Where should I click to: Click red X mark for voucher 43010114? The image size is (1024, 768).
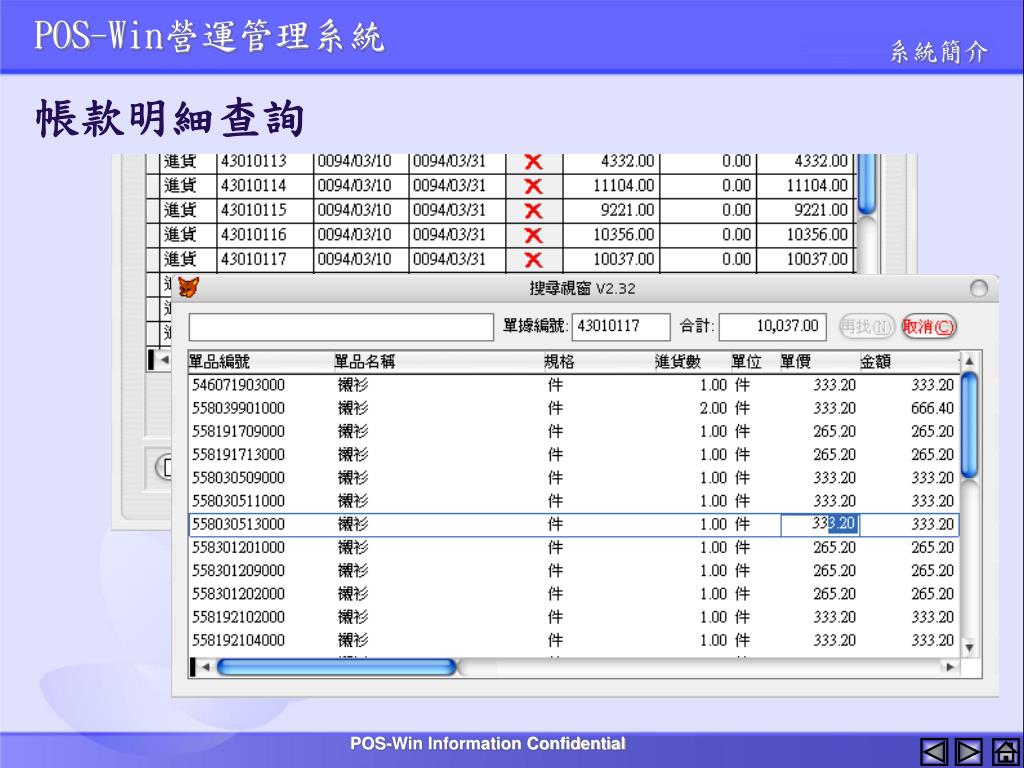pyautogui.click(x=534, y=186)
